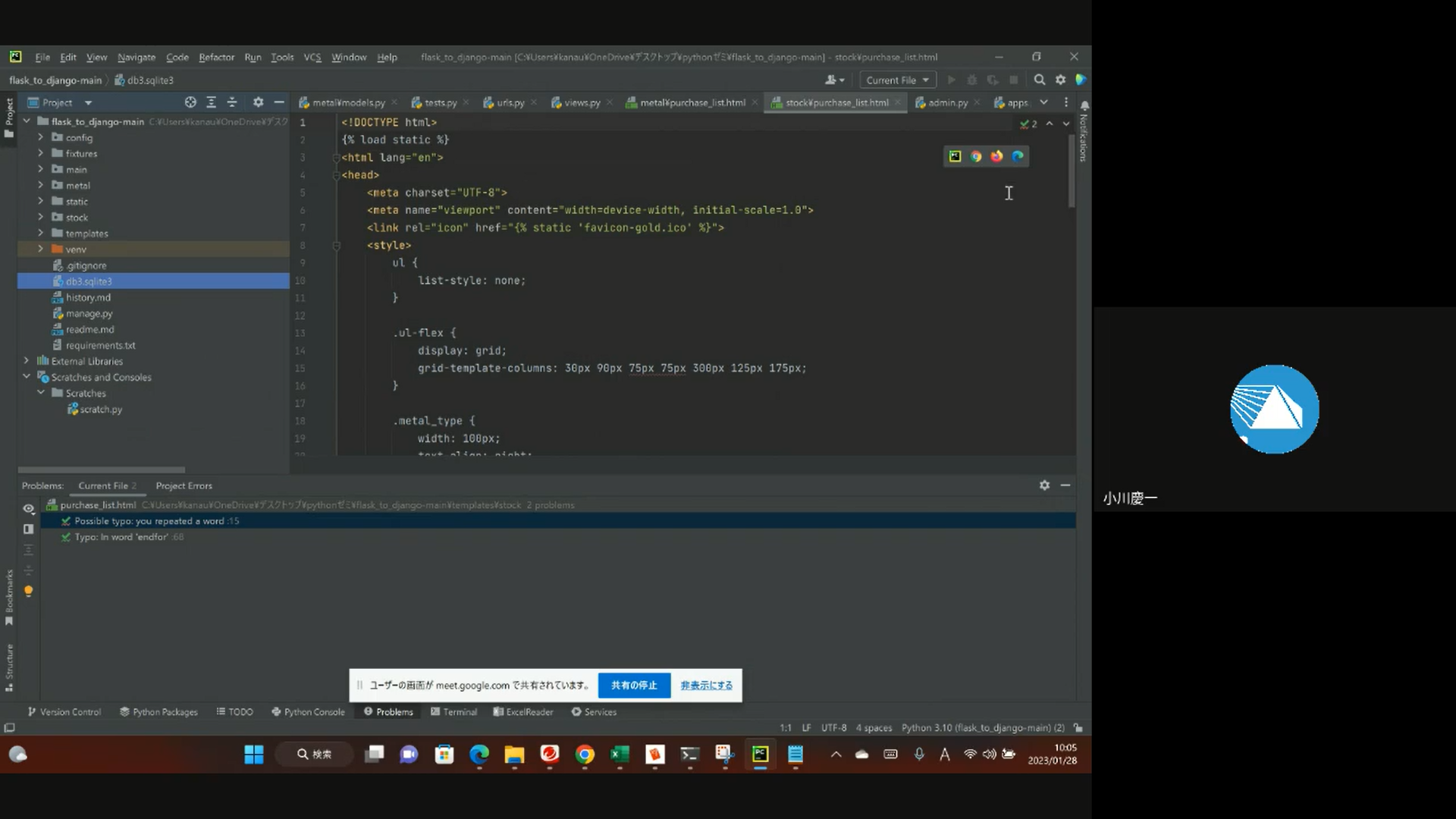This screenshot has height=819, width=1456.
Task: Click Select Opened File target icon
Action: point(190,102)
